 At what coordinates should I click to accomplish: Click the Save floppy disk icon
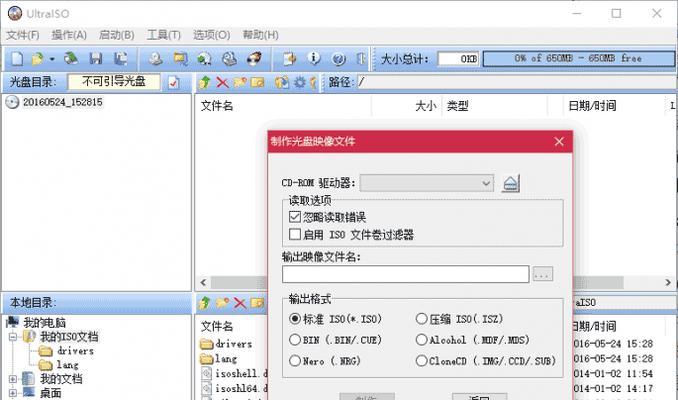click(x=96, y=58)
